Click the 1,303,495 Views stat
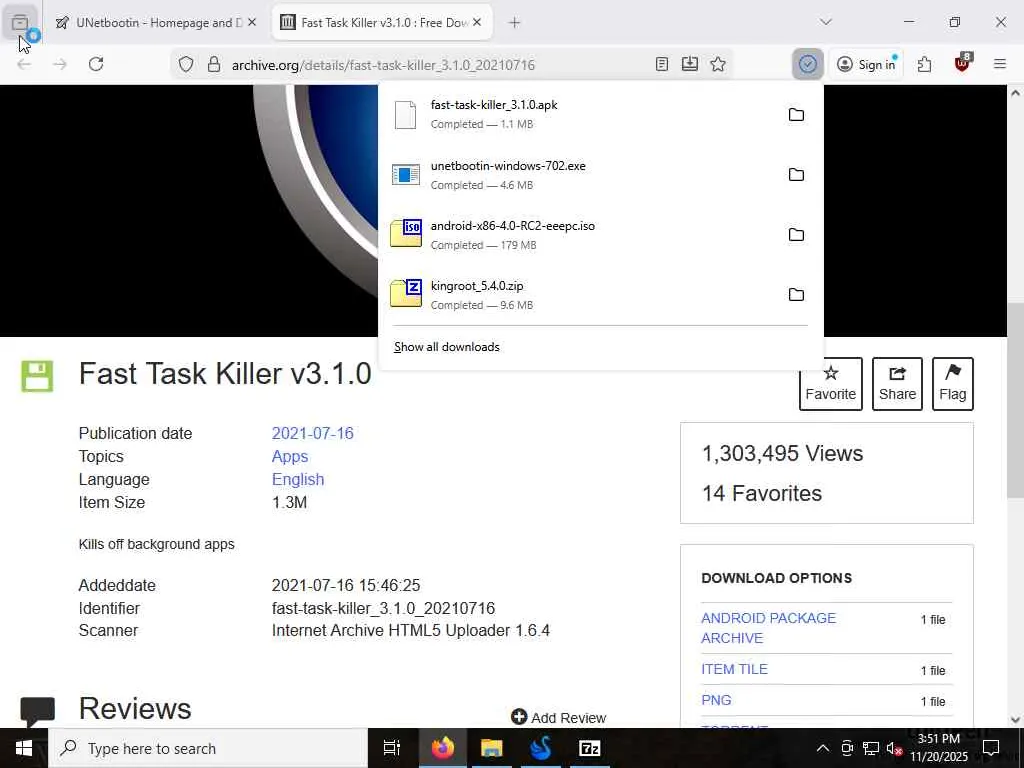The height and width of the screenshot is (768, 1024). (x=782, y=453)
